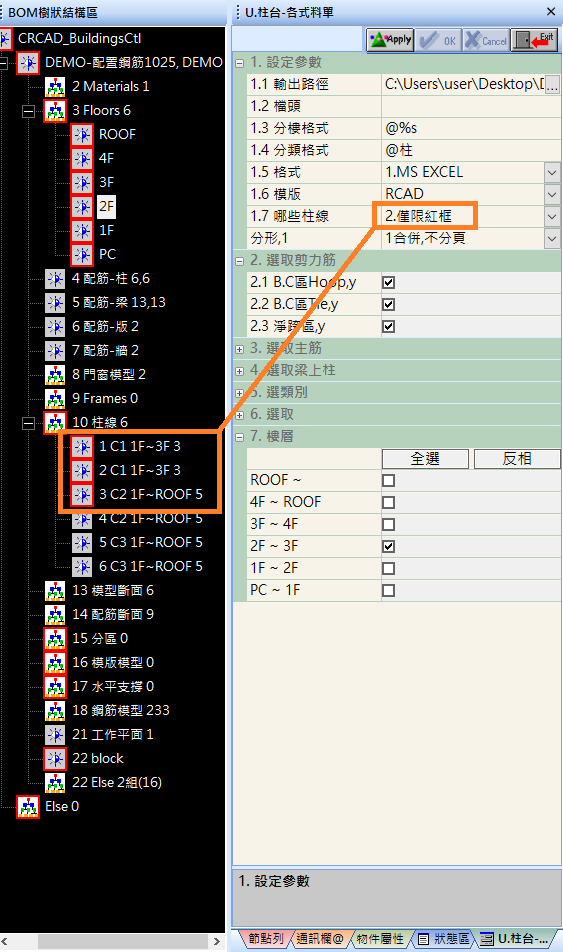Uncheck the 2F ~ 3F floor checkbox

point(389,546)
